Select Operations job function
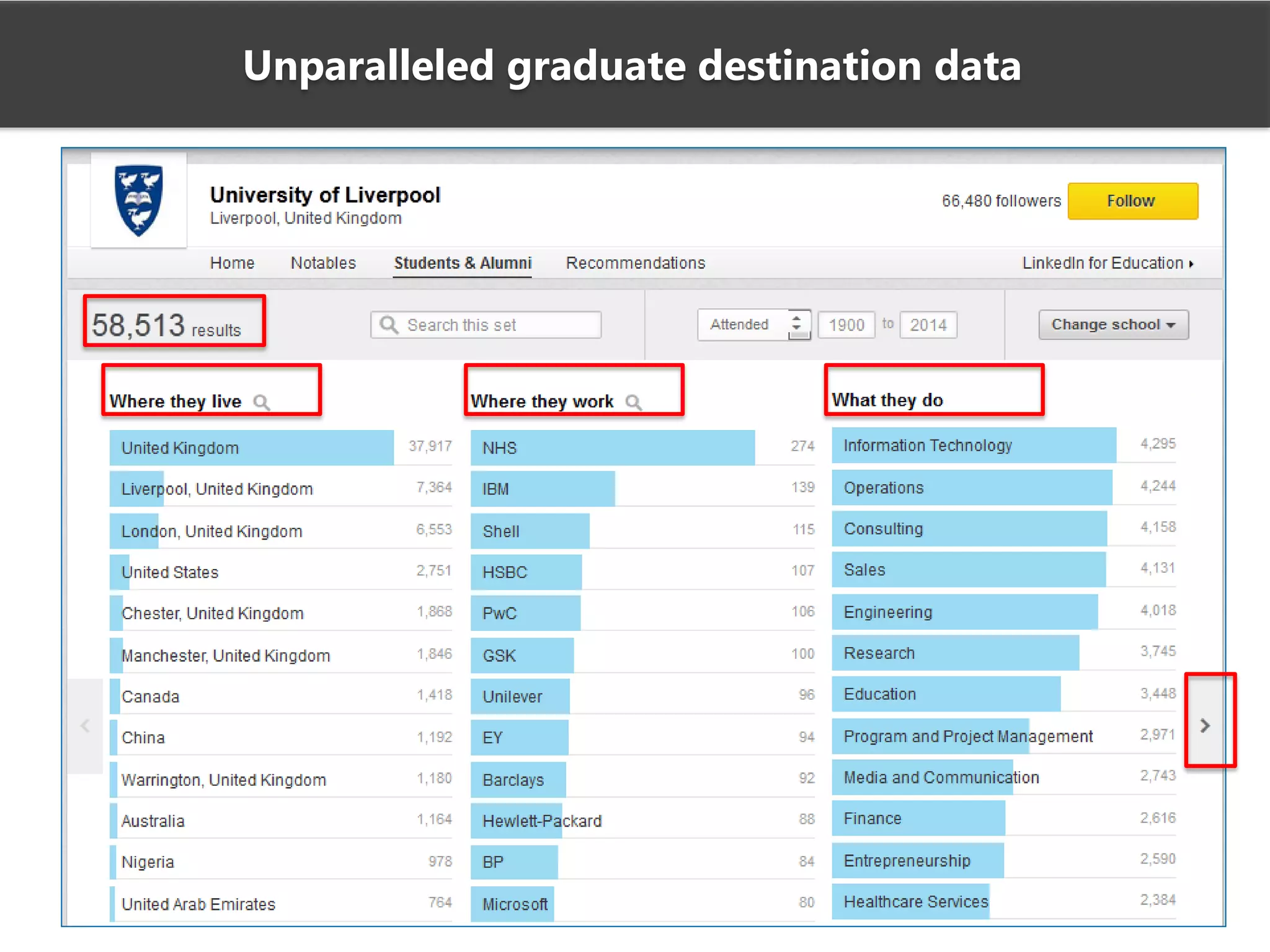Image resolution: width=1270 pixels, height=952 pixels. (1004, 487)
